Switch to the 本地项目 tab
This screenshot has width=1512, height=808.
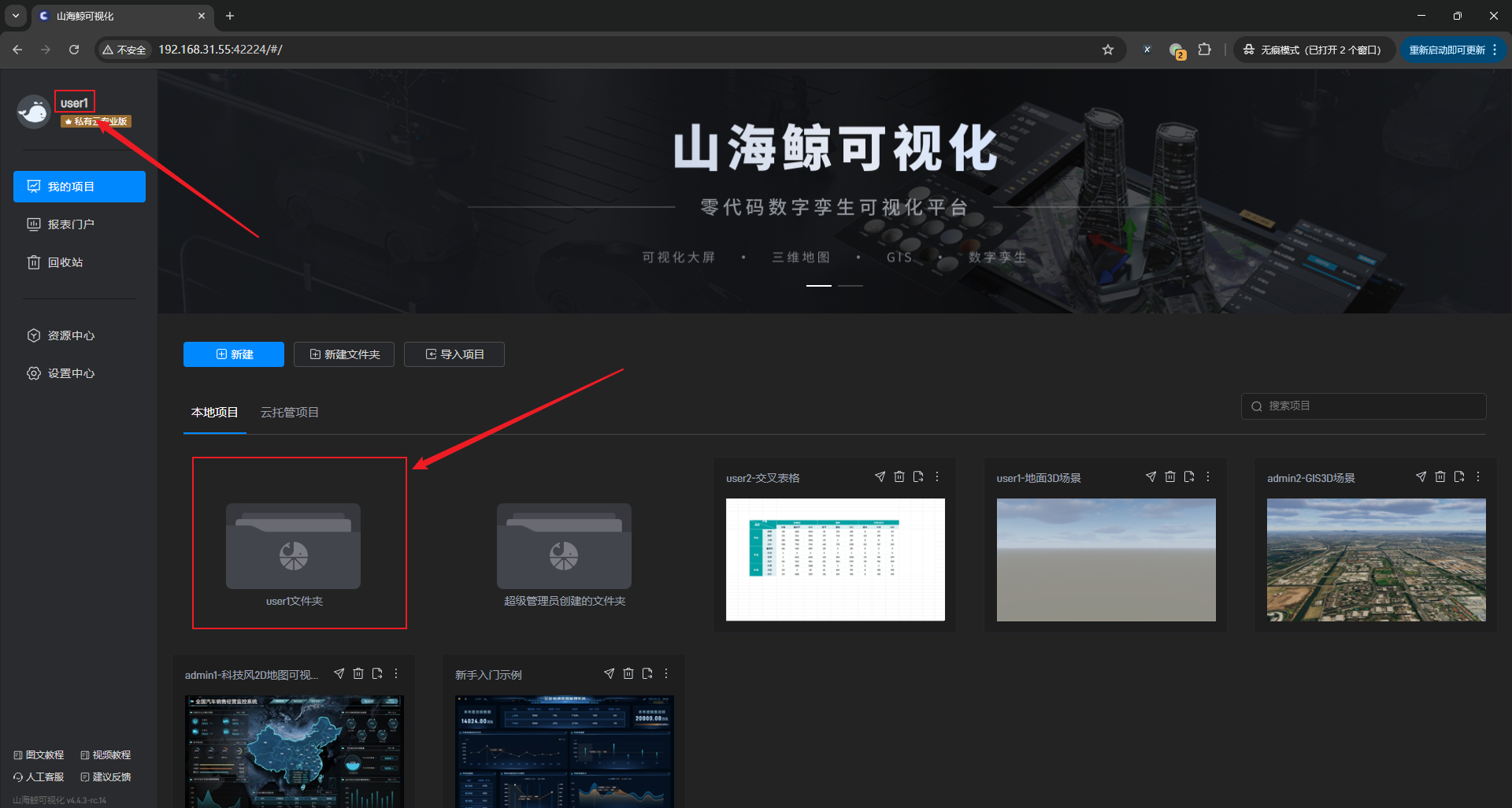215,413
